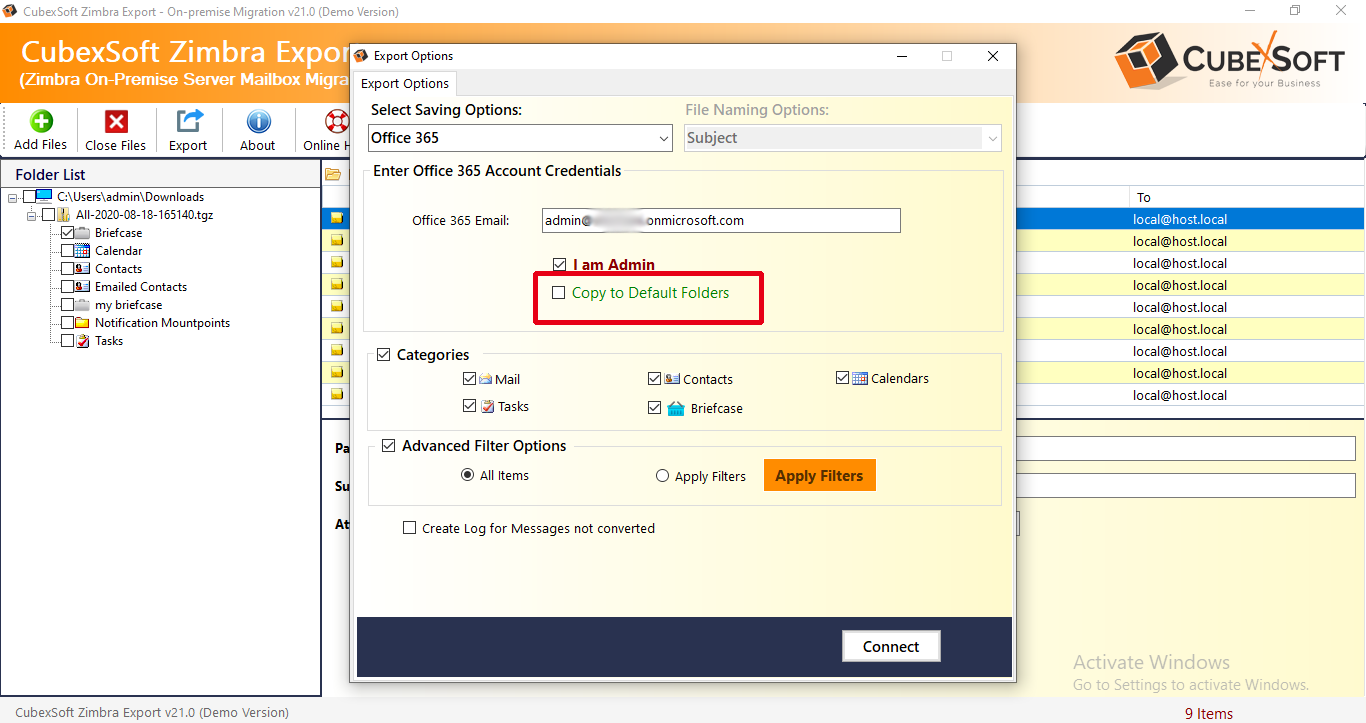Click the Emailed Contacts icon in tree
Screen dimensions: 1366x723
click(82, 287)
